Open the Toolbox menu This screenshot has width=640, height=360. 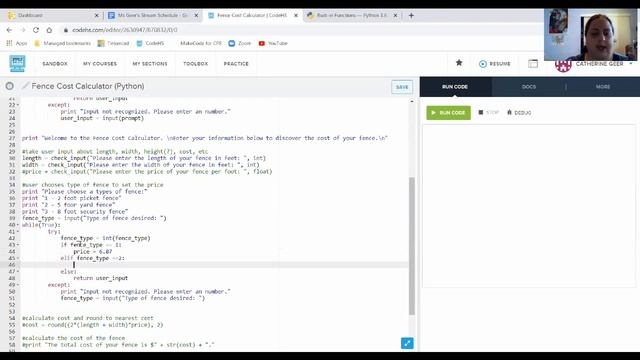[x=196, y=64]
